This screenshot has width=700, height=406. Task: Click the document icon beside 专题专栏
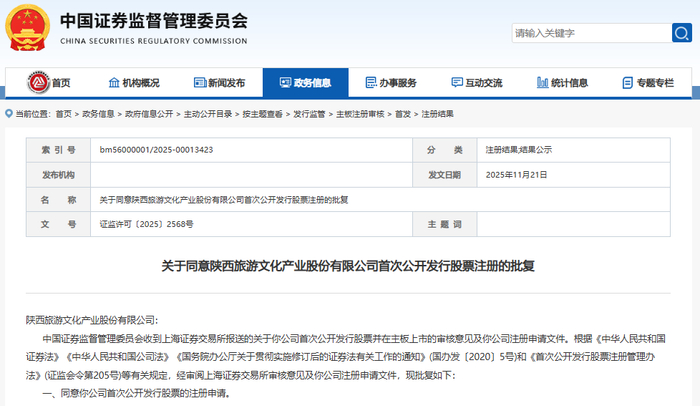click(x=628, y=83)
